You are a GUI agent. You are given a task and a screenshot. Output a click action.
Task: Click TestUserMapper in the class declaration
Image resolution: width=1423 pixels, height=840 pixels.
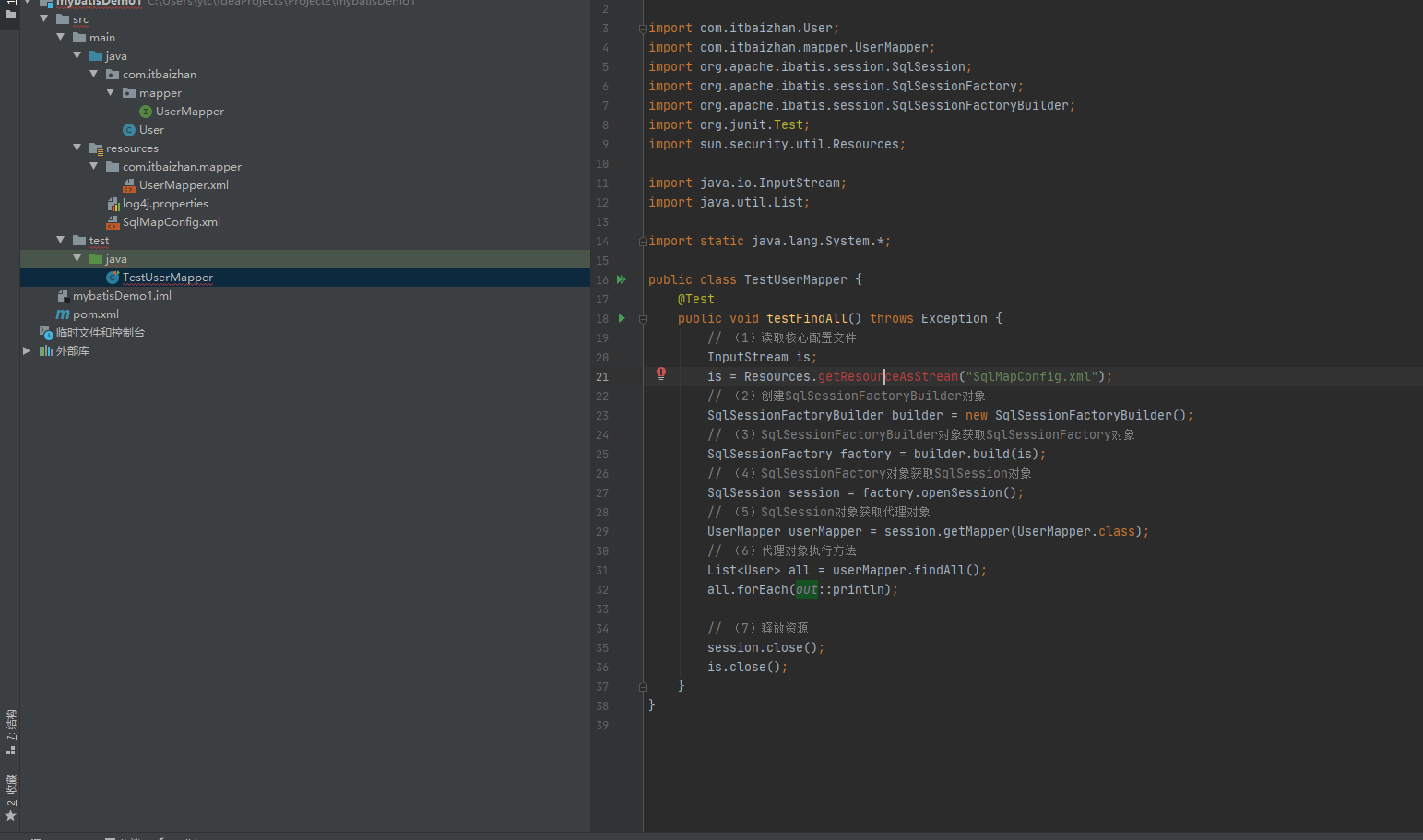pos(796,279)
